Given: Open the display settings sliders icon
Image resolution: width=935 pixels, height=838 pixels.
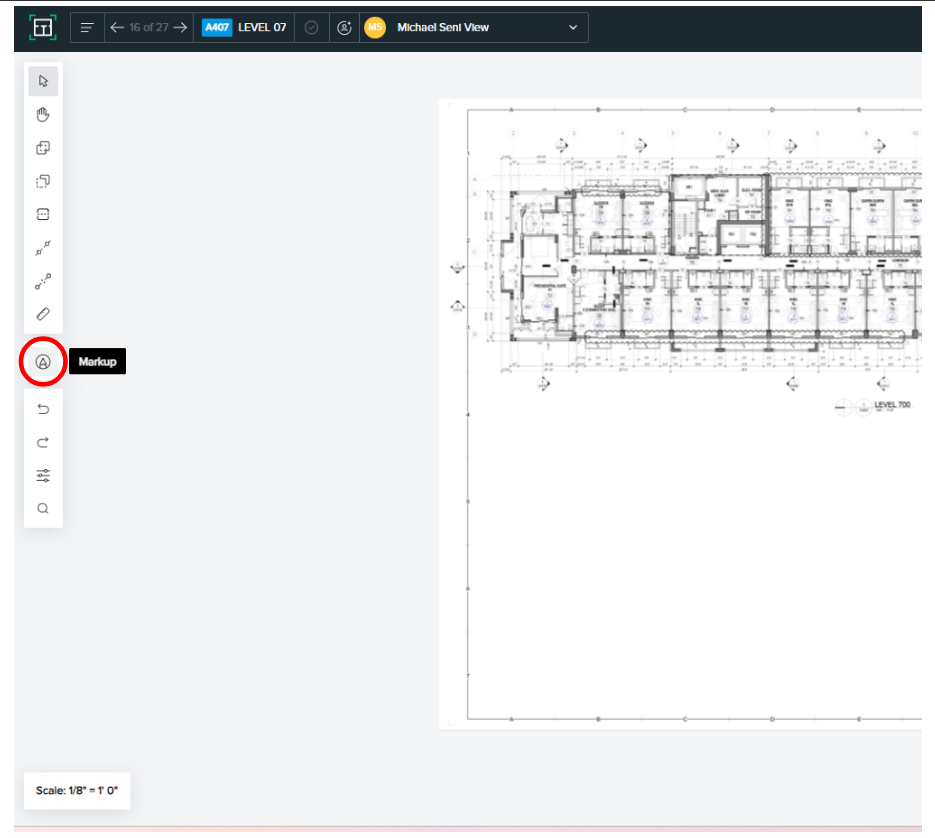Looking at the screenshot, I should (x=43, y=475).
